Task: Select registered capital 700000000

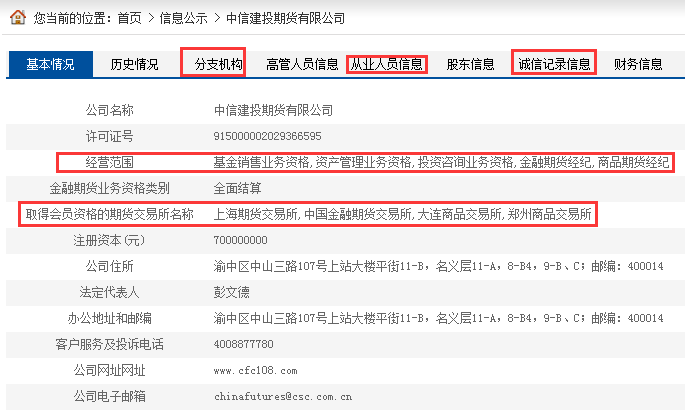Action: [240, 240]
